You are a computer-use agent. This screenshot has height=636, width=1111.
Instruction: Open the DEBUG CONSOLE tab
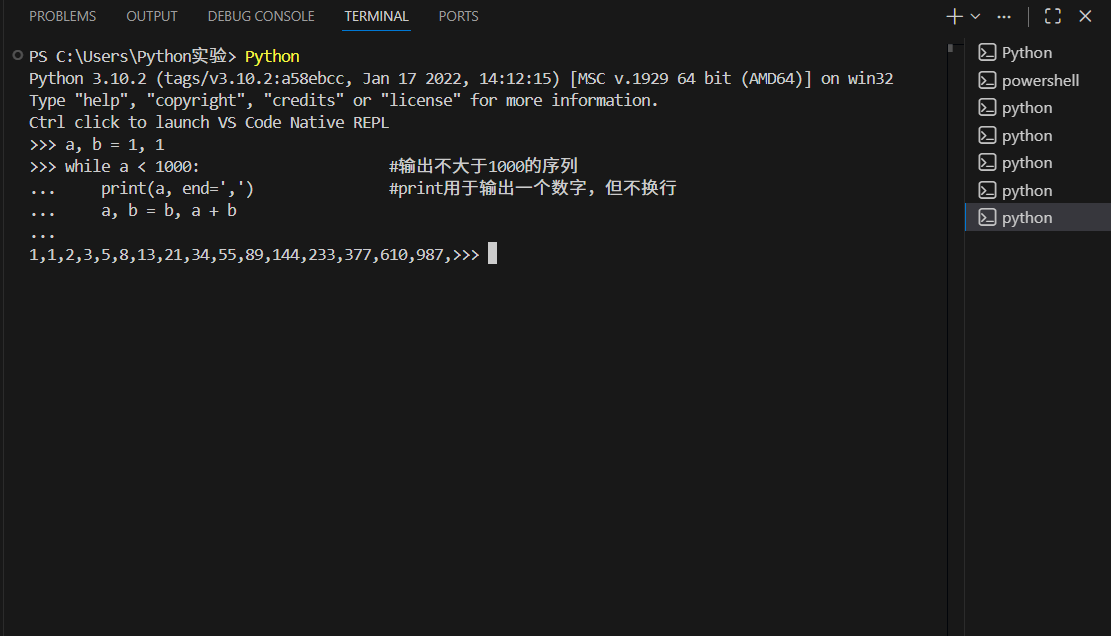[261, 16]
